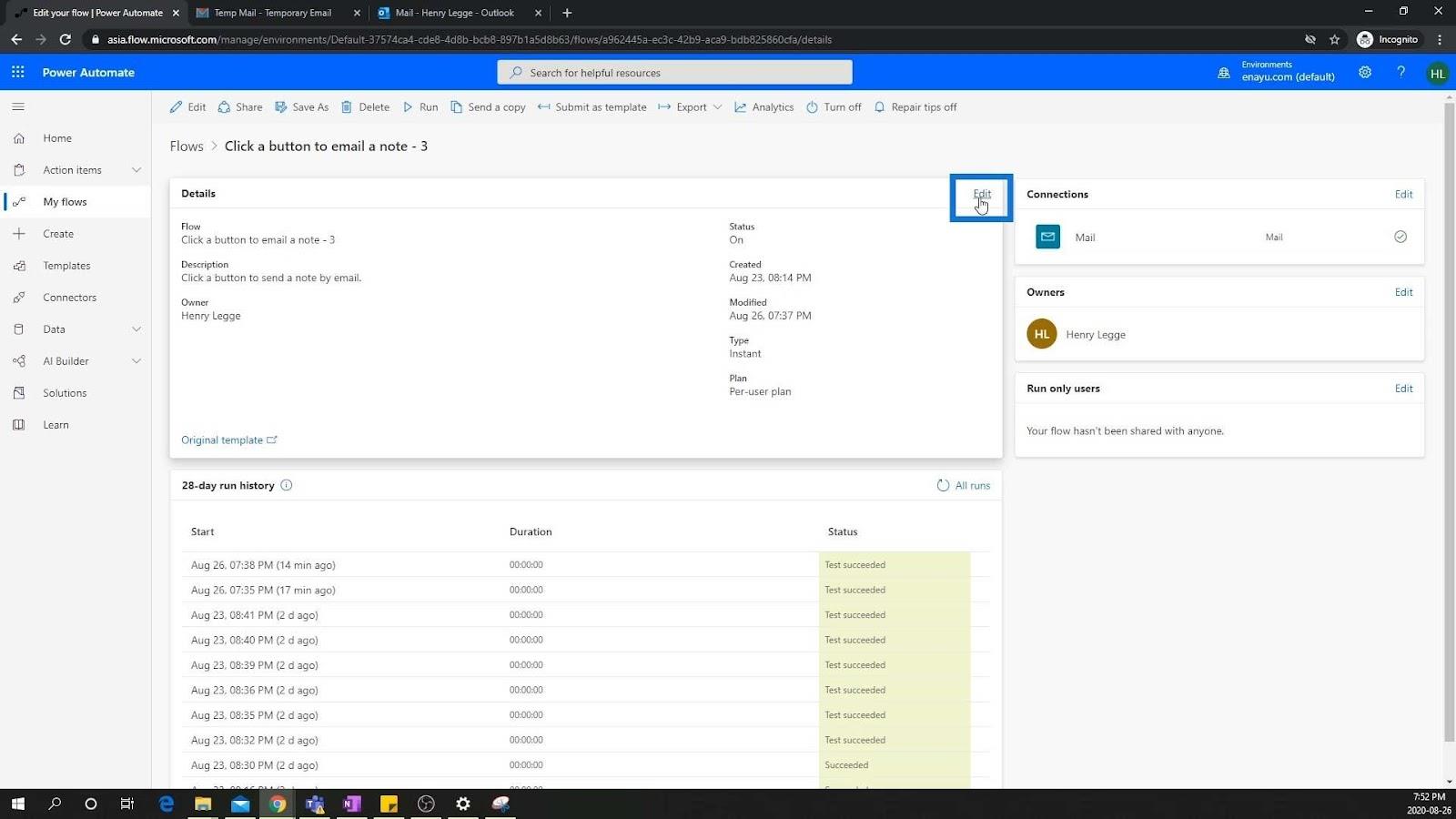Screen dimensions: 1456x819
Task: Reload the browser page
Action: pos(65,39)
